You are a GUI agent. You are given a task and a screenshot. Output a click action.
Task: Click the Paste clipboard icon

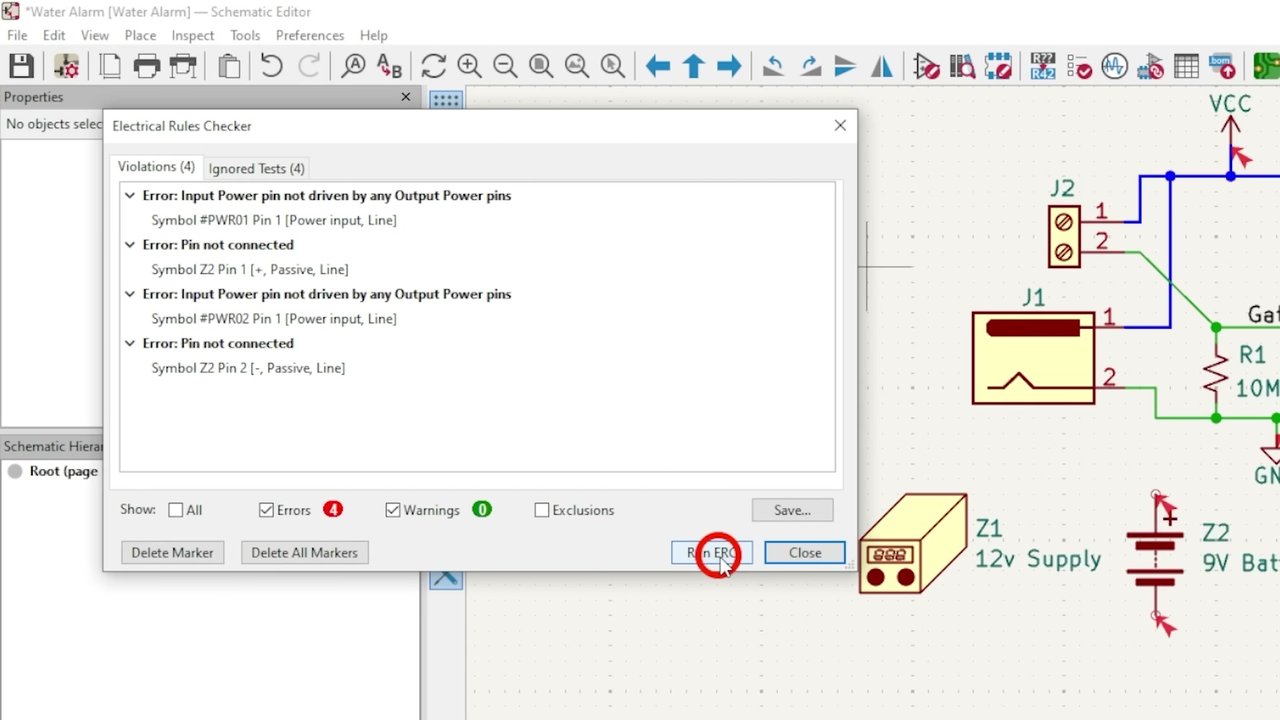tap(229, 66)
